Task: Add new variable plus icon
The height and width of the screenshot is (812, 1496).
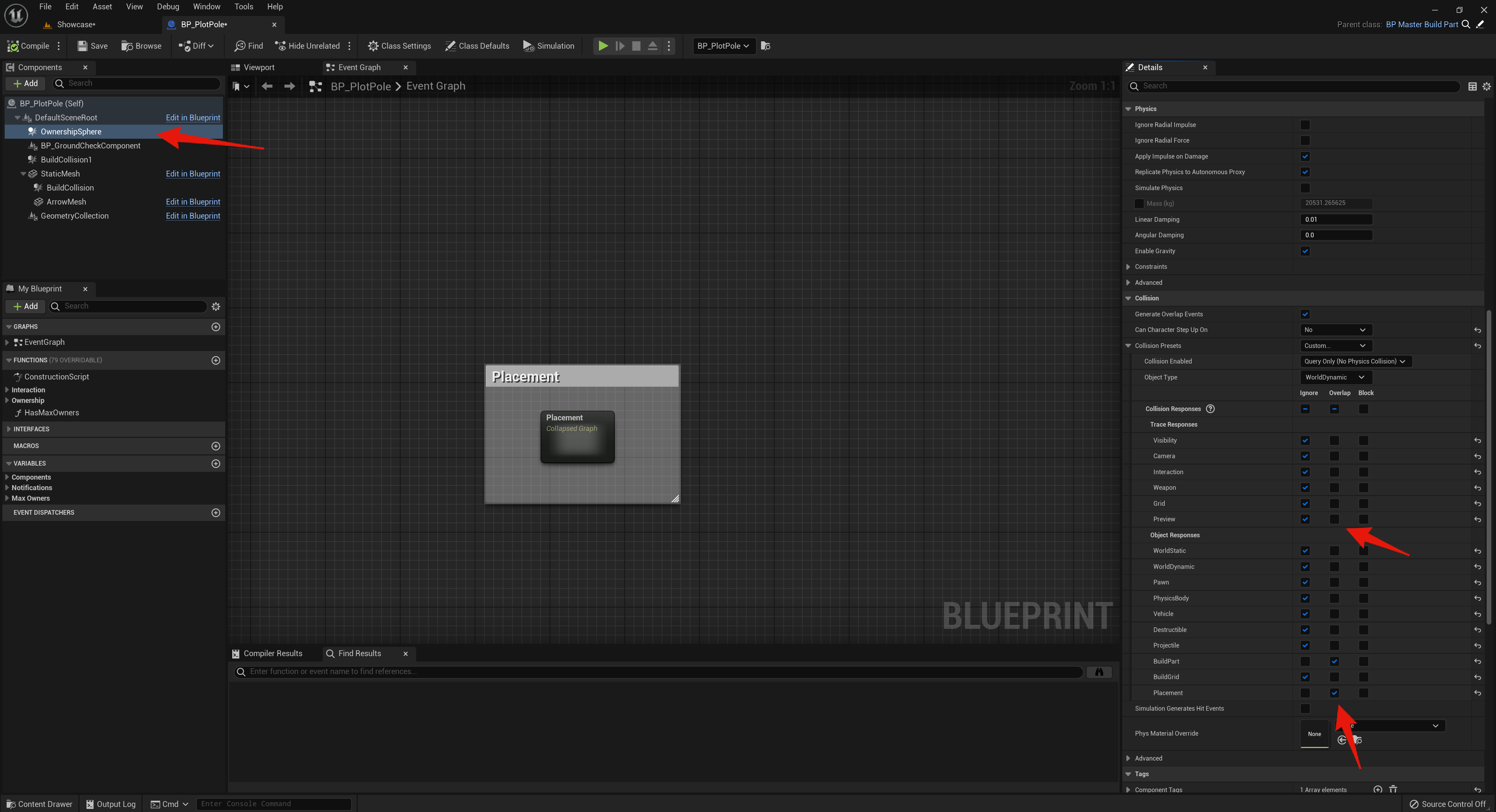Action: [215, 464]
